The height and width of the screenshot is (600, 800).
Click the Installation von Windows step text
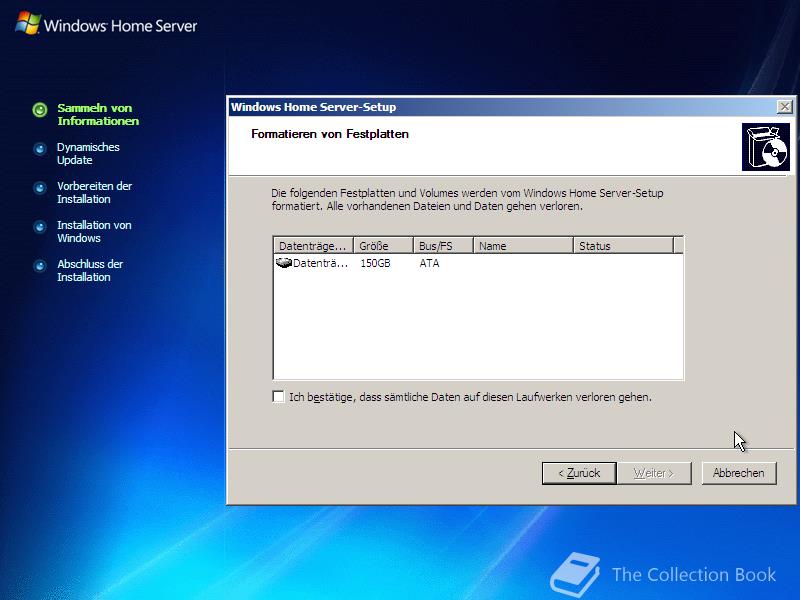(94, 232)
